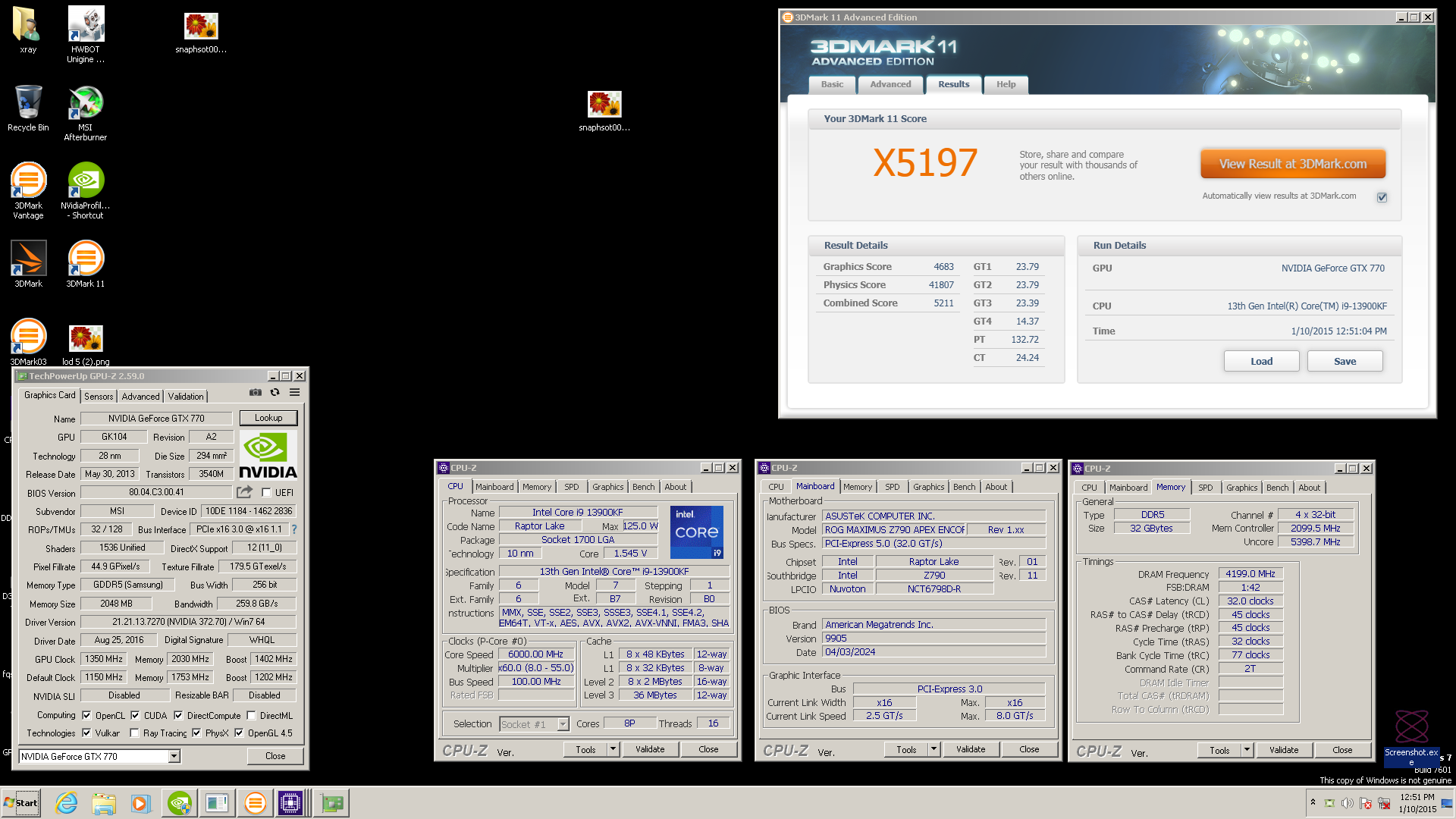1456x819 pixels.
Task: Open Sensors tab in GPU-Z
Action: [99, 396]
